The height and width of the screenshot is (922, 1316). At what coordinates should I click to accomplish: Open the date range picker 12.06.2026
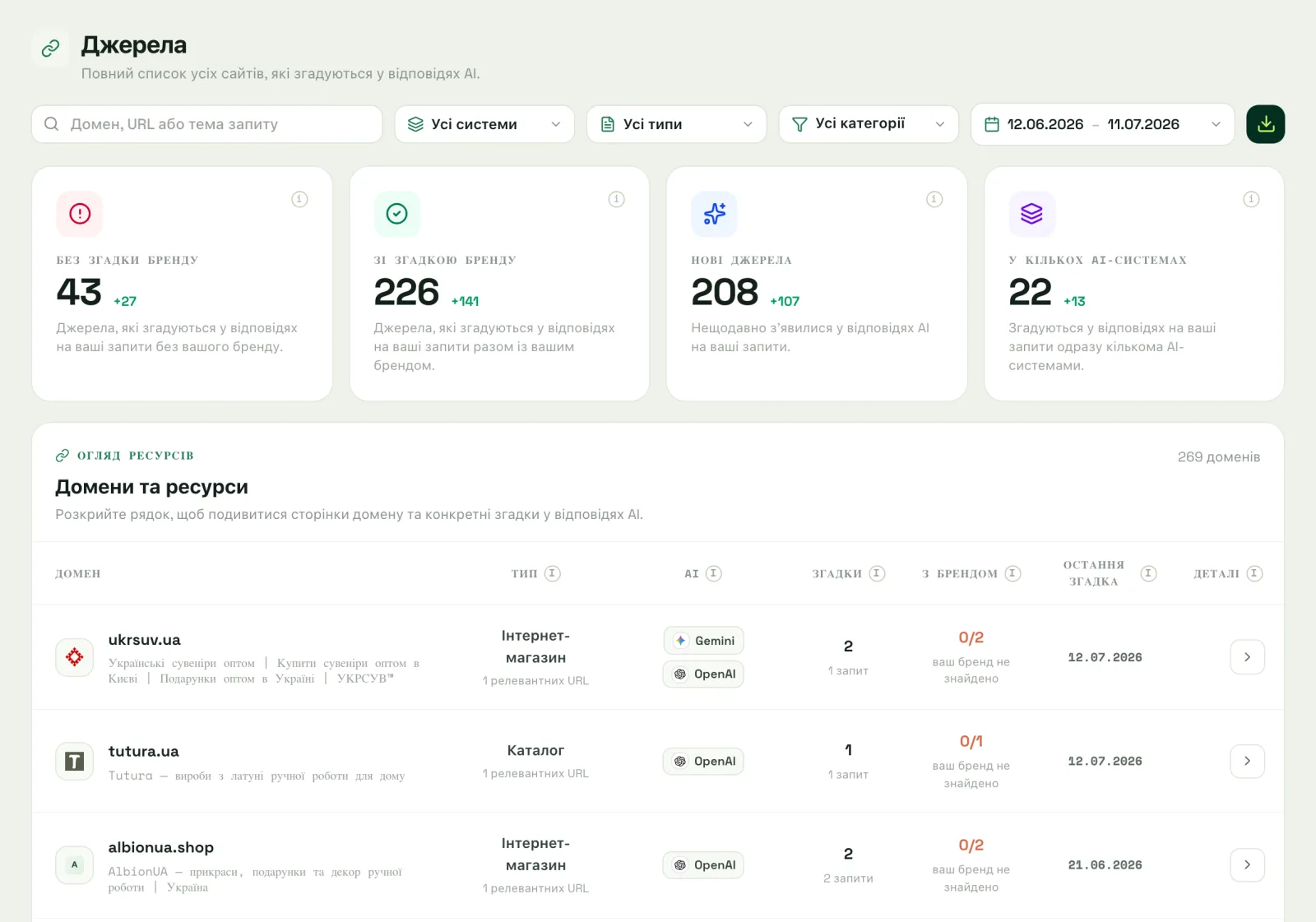click(x=1103, y=124)
